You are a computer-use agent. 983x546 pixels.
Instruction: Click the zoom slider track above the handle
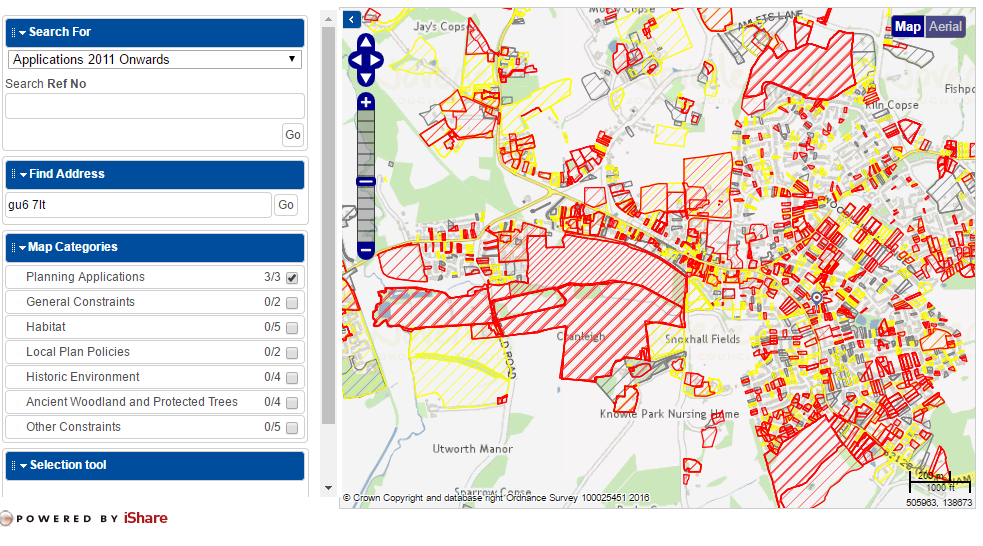pyautogui.click(x=366, y=144)
